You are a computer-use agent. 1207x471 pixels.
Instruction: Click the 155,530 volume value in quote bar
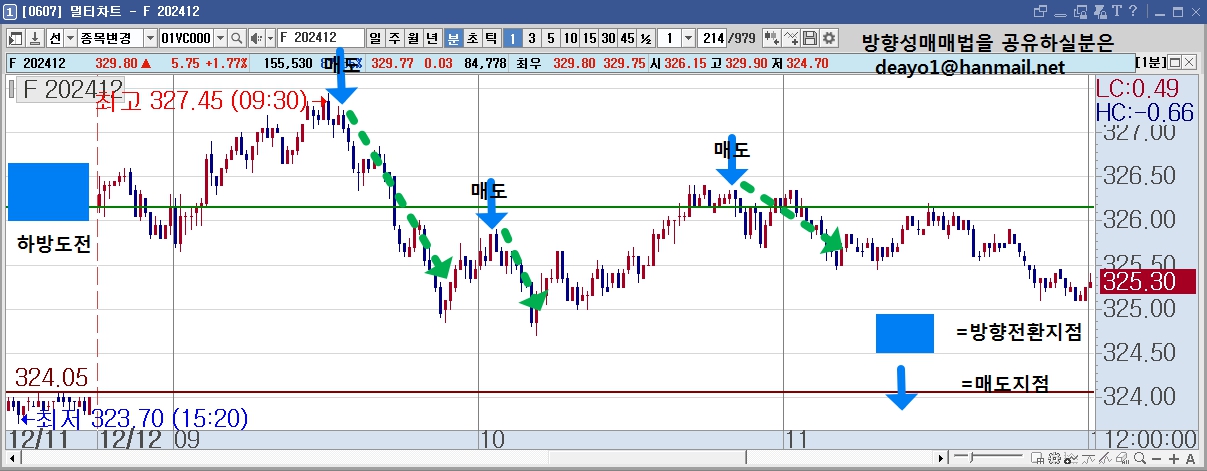click(286, 62)
